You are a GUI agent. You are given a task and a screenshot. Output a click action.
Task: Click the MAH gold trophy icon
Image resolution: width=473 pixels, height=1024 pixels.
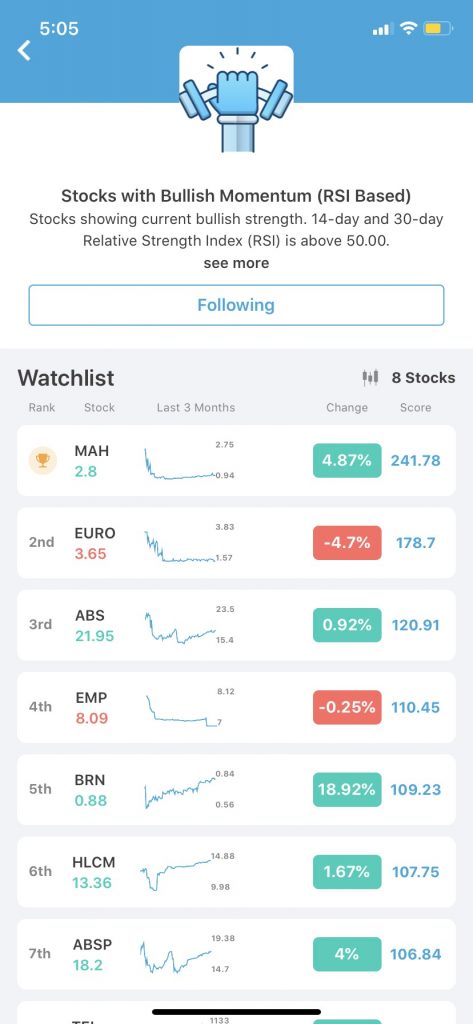pyautogui.click(x=42, y=460)
